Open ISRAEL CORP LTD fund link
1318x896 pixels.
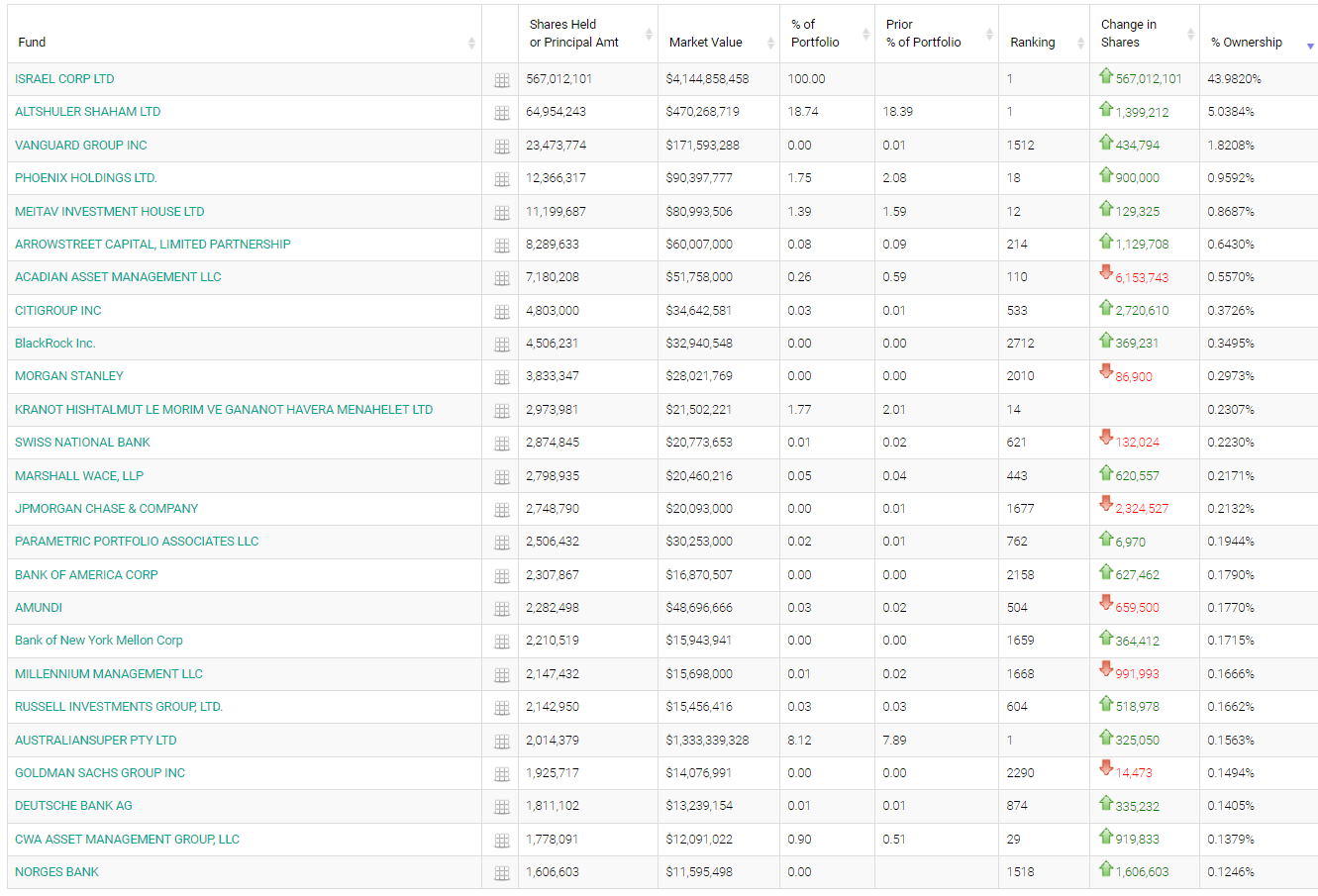(x=64, y=79)
